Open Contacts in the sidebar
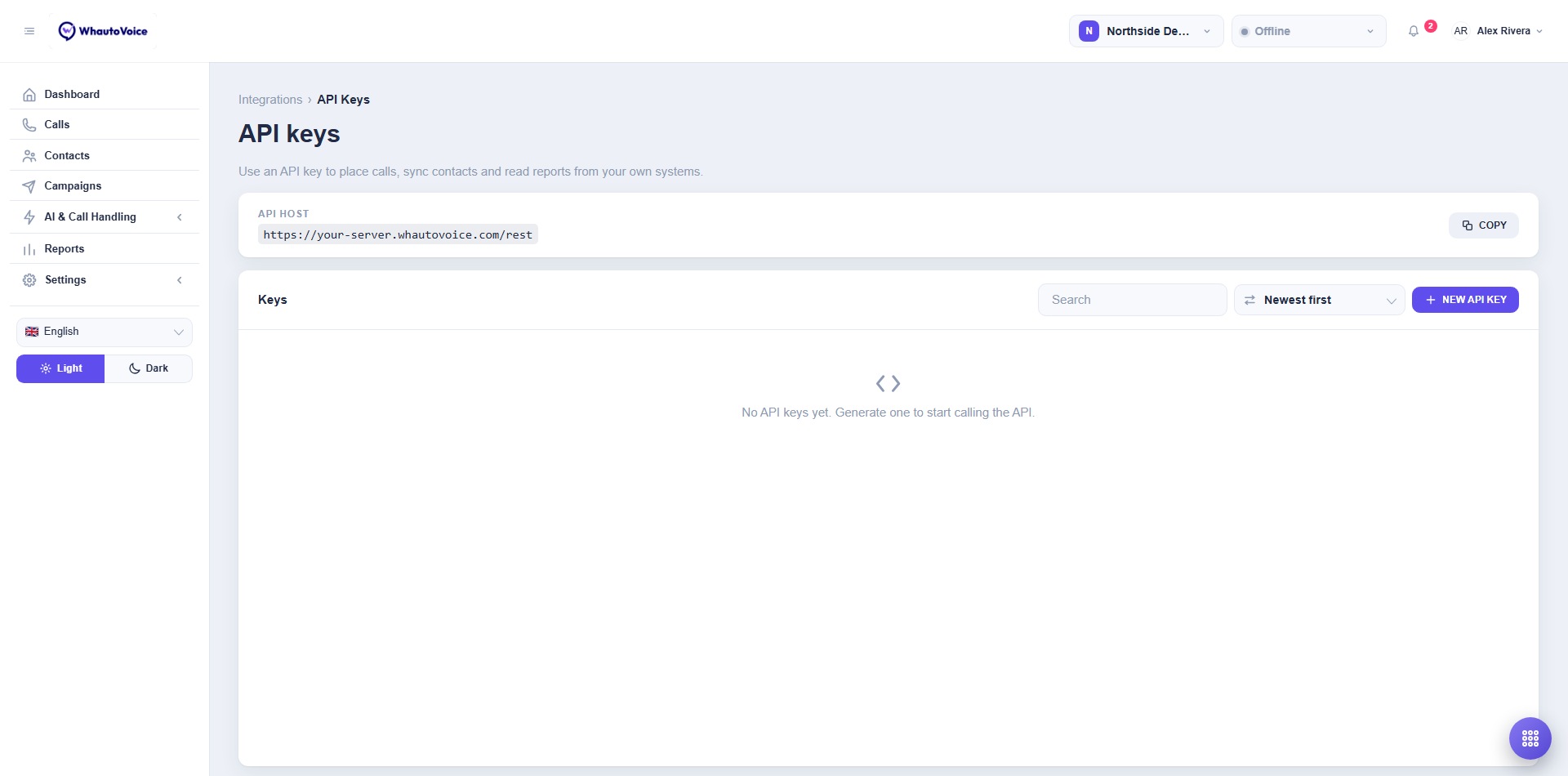 [105, 156]
